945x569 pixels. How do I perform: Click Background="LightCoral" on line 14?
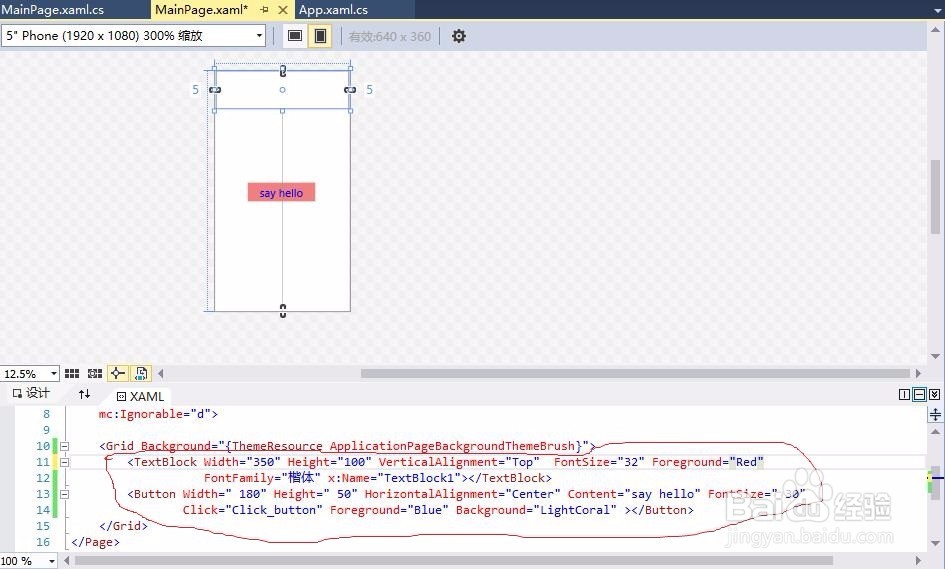tap(536, 510)
